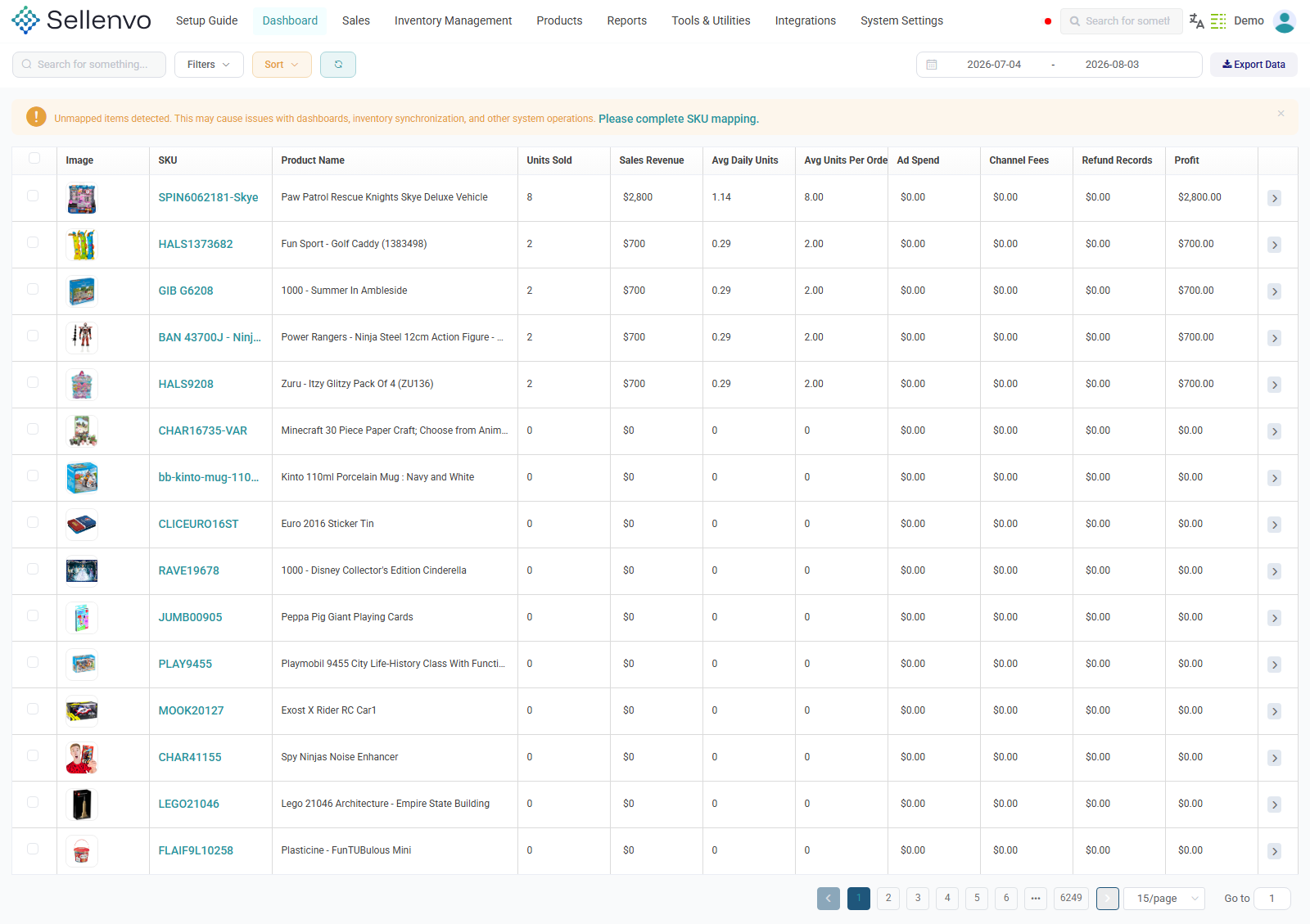The height and width of the screenshot is (924, 1310).
Task: Select the Power Rangers row checkbox
Action: (33, 336)
